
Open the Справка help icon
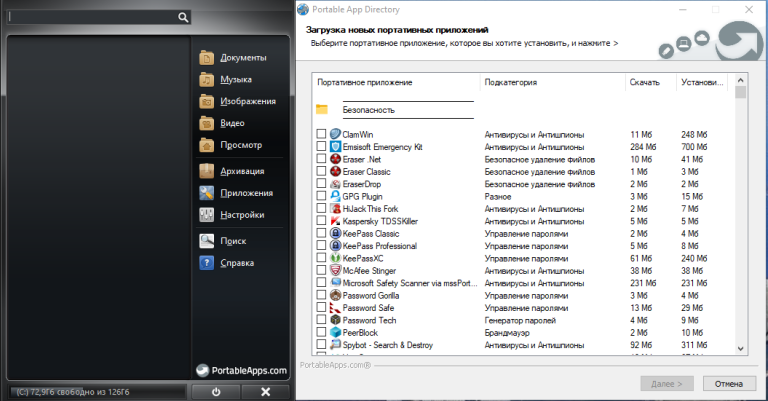coord(207,263)
